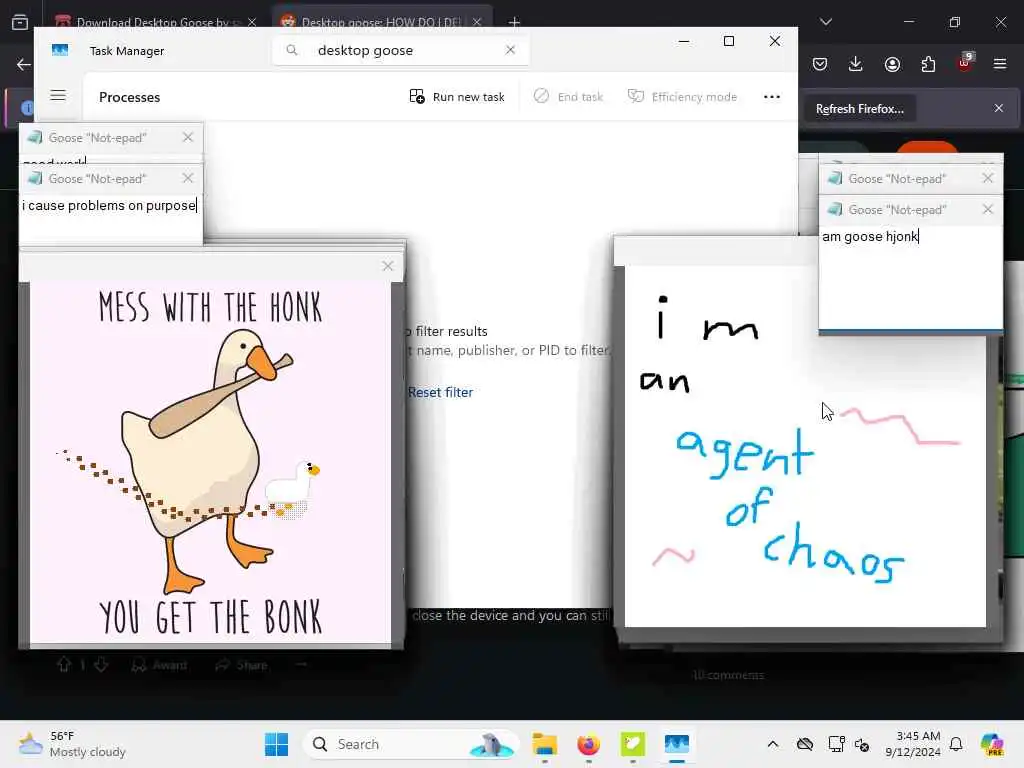Open Firefox Pocket save icon
The width and height of the screenshot is (1024, 768).
(x=820, y=64)
